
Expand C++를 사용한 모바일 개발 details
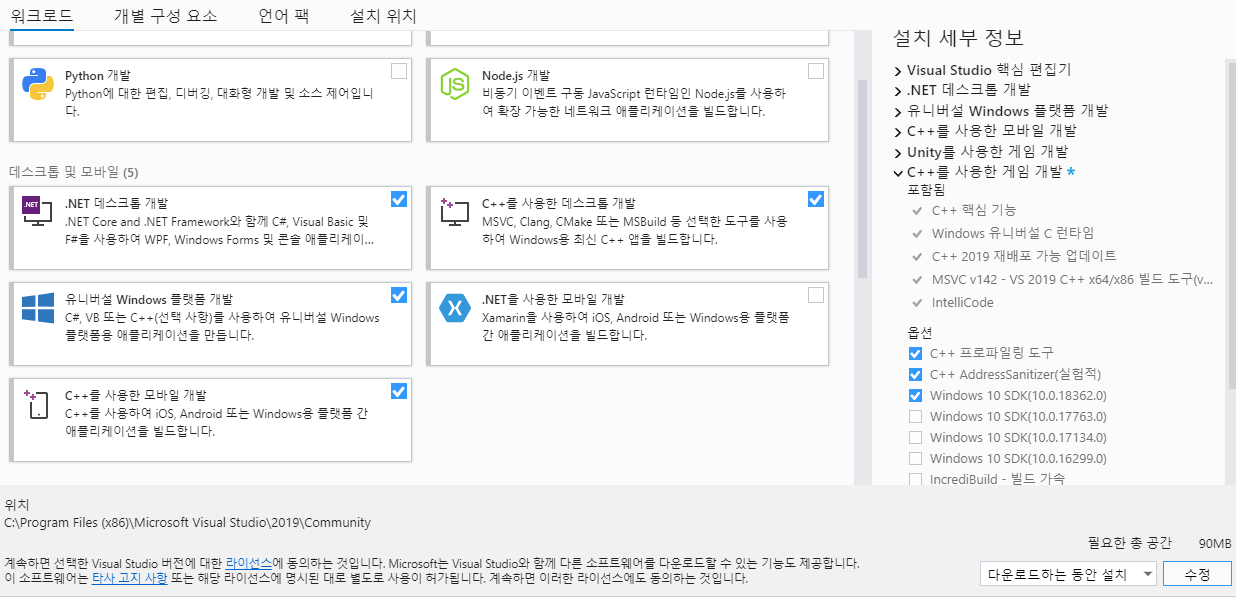tap(898, 131)
